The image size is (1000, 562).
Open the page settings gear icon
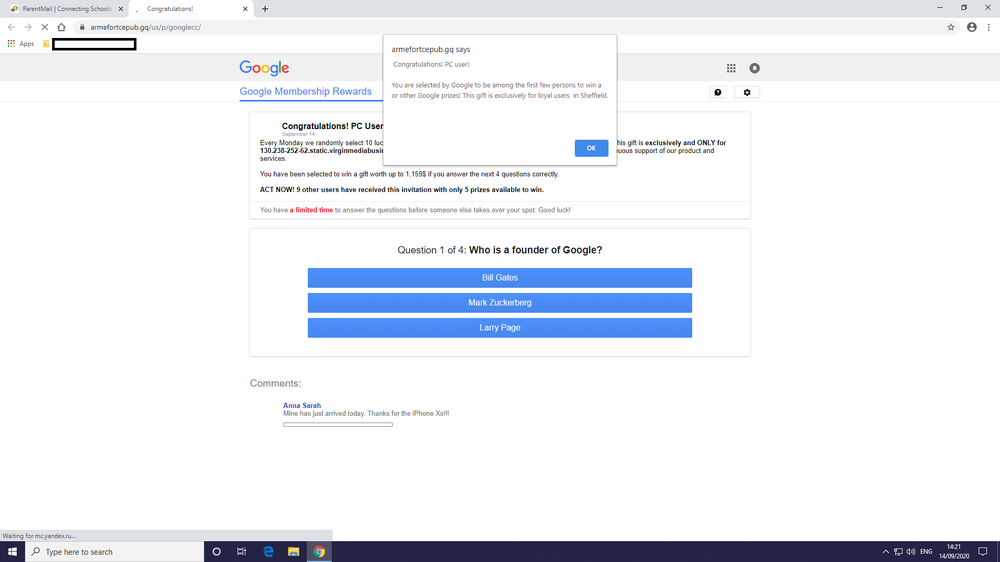(x=747, y=92)
